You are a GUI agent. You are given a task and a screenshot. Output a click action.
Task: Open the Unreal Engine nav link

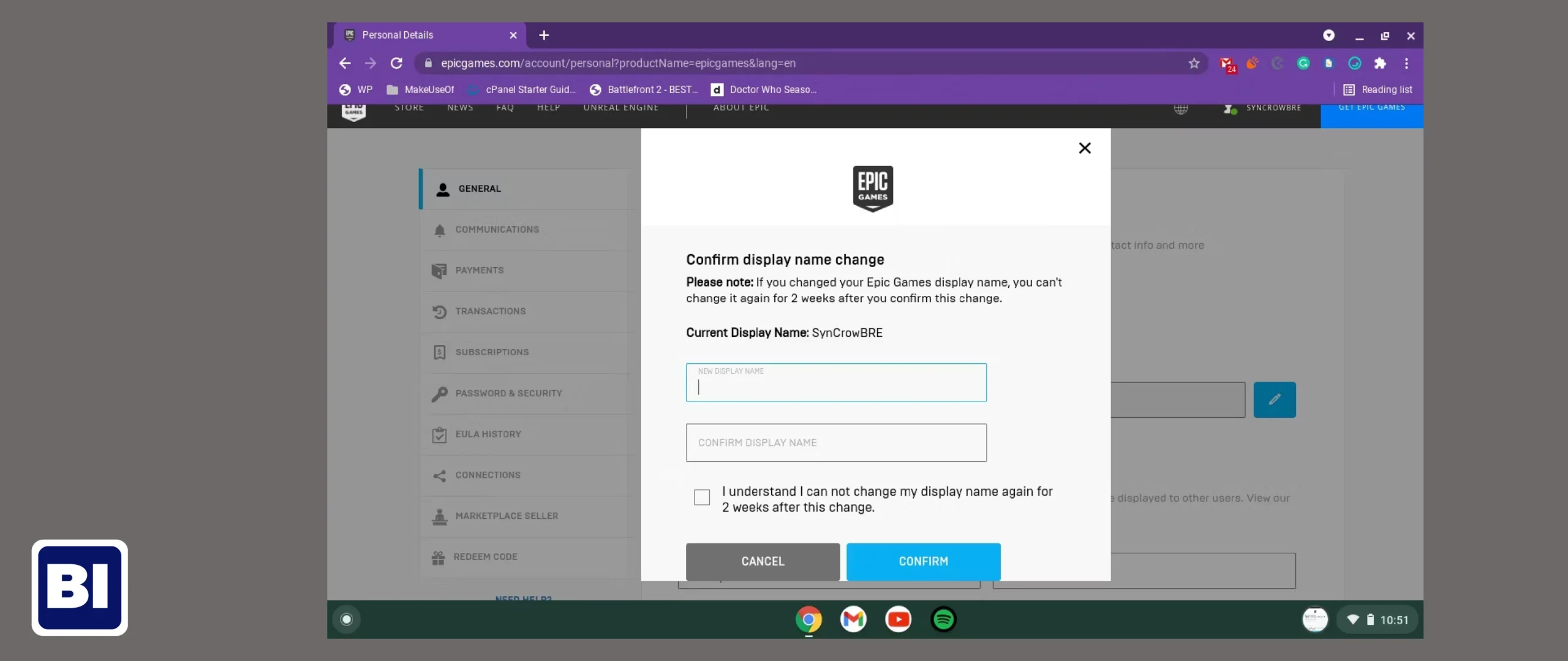click(x=621, y=108)
